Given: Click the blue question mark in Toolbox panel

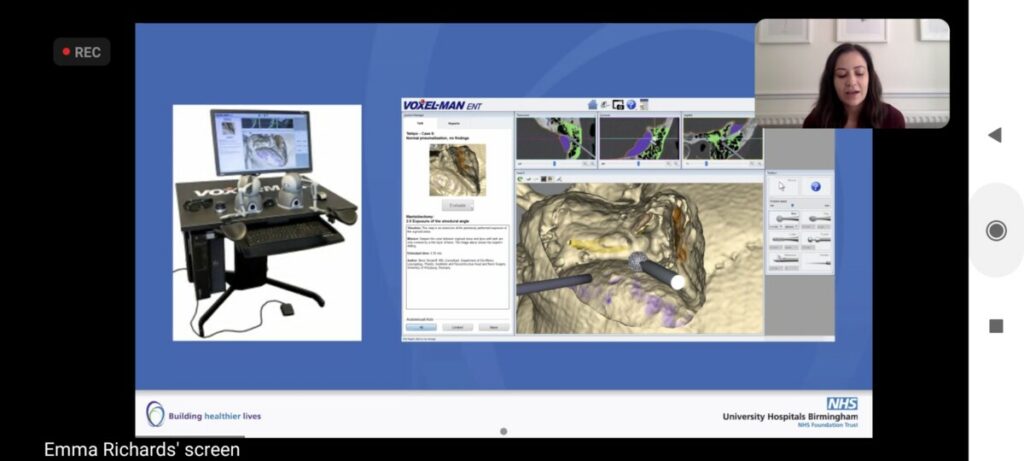Looking at the screenshot, I should pyautogui.click(x=815, y=186).
